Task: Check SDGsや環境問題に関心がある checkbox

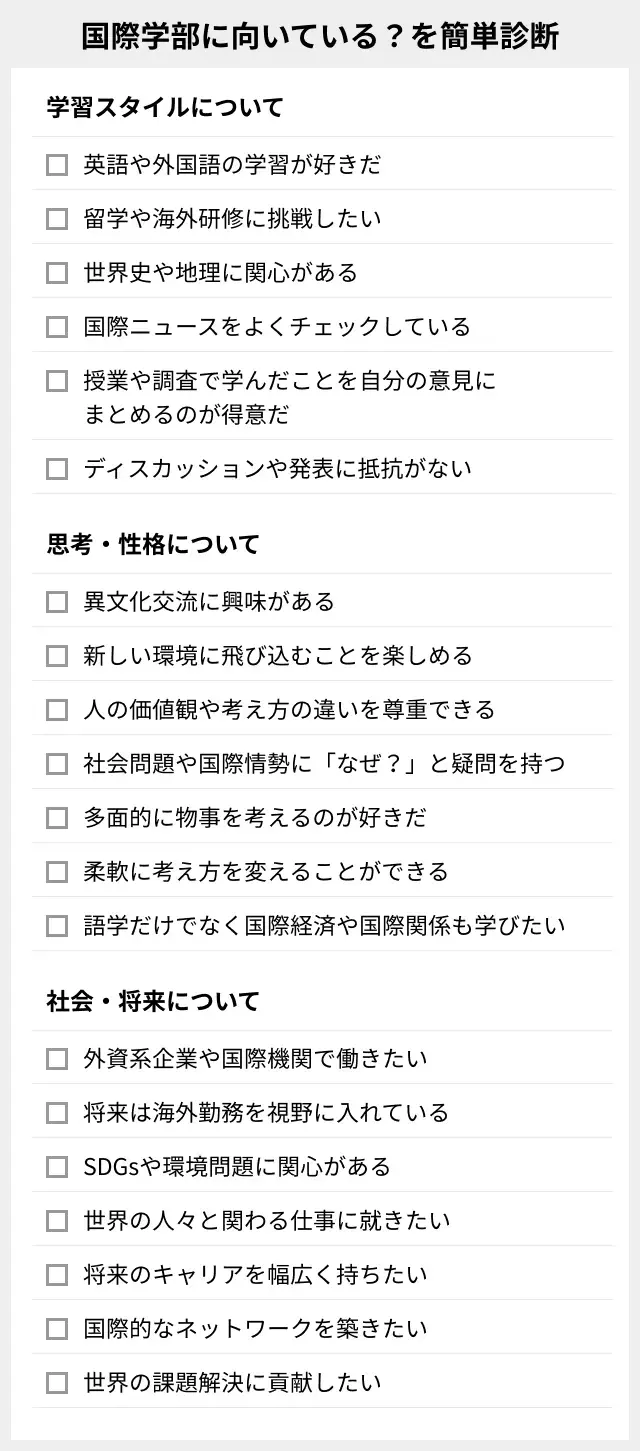Action: [x=57, y=1167]
